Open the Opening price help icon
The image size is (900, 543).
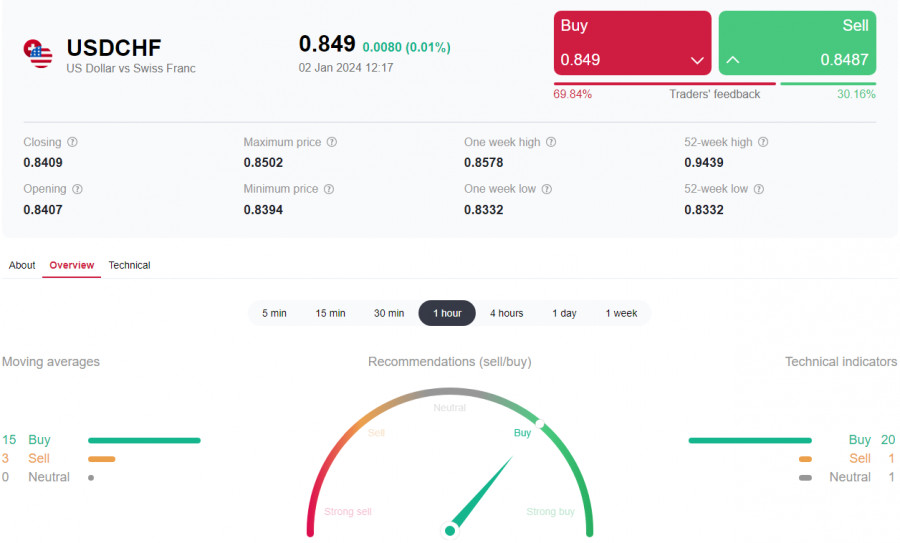coord(77,189)
